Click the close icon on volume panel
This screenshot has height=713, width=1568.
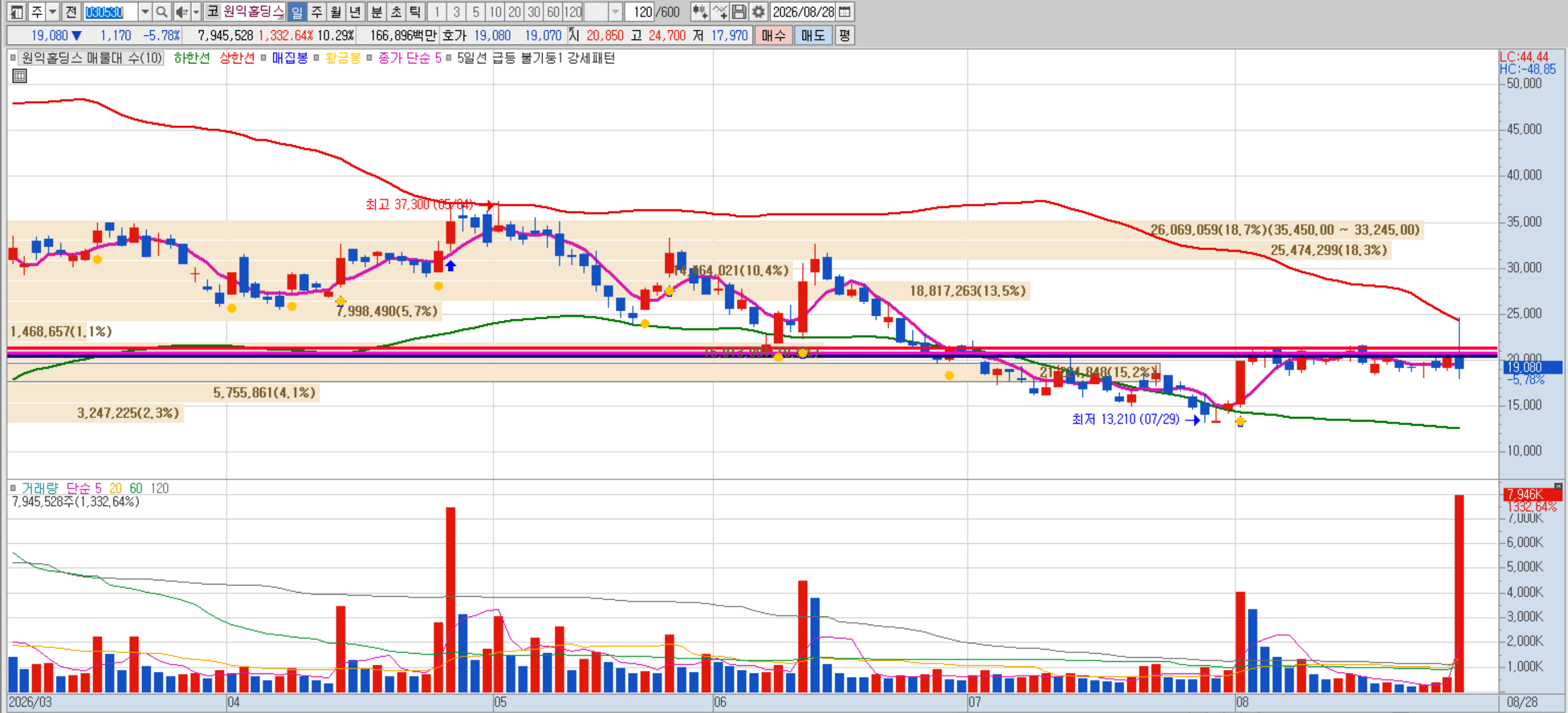[1558, 486]
